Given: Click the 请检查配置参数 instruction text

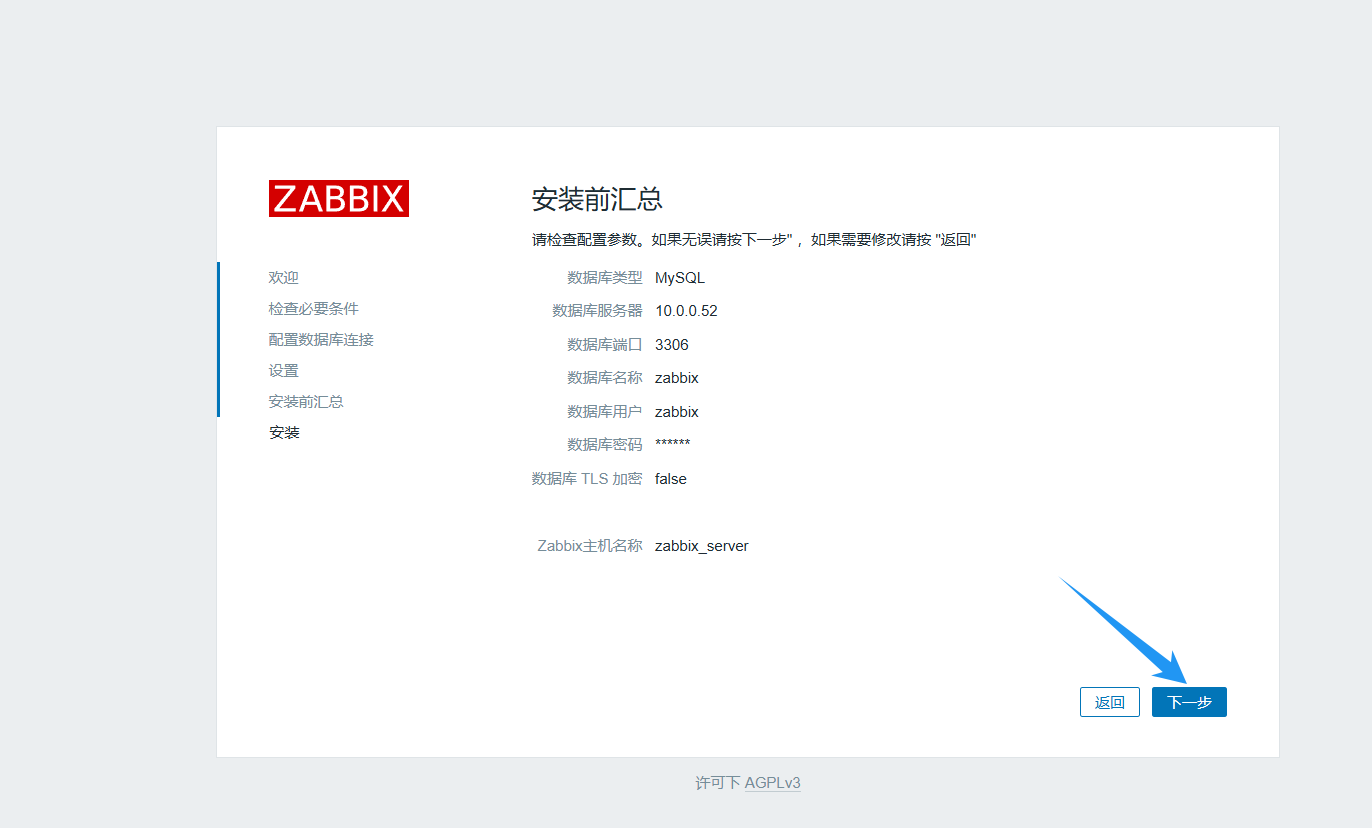Looking at the screenshot, I should (754, 240).
